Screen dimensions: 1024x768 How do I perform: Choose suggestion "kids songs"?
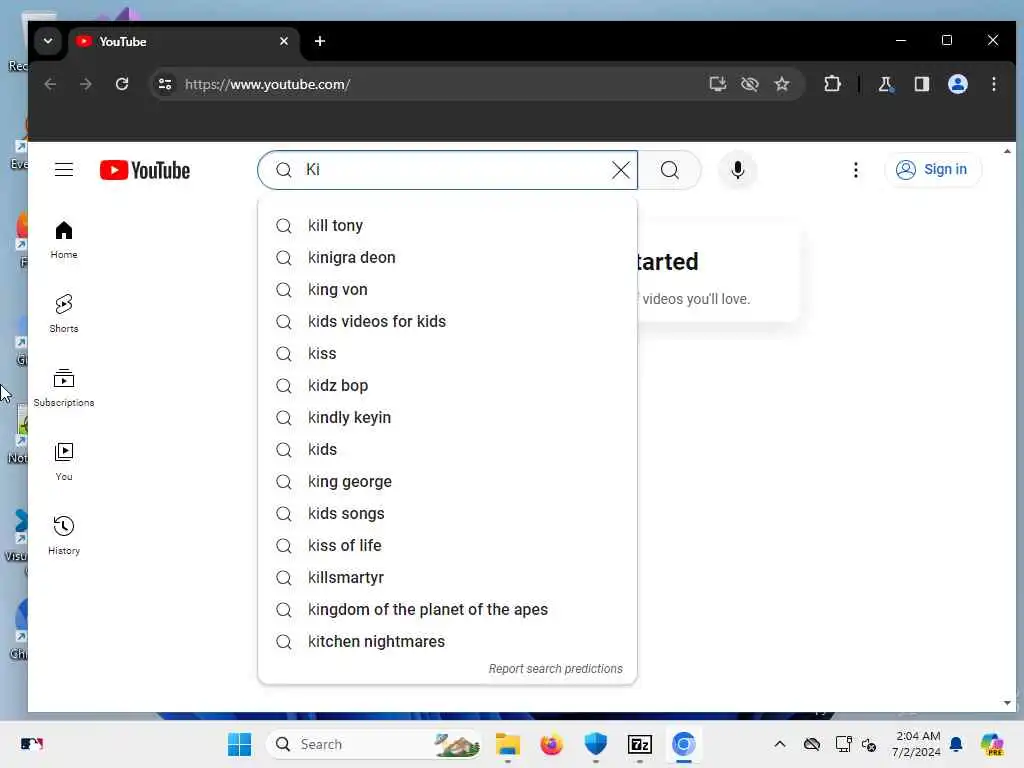pos(447,513)
